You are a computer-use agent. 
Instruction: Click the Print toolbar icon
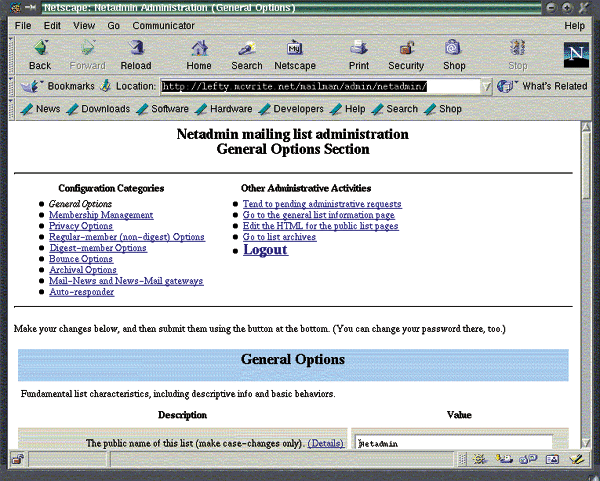coord(358,54)
